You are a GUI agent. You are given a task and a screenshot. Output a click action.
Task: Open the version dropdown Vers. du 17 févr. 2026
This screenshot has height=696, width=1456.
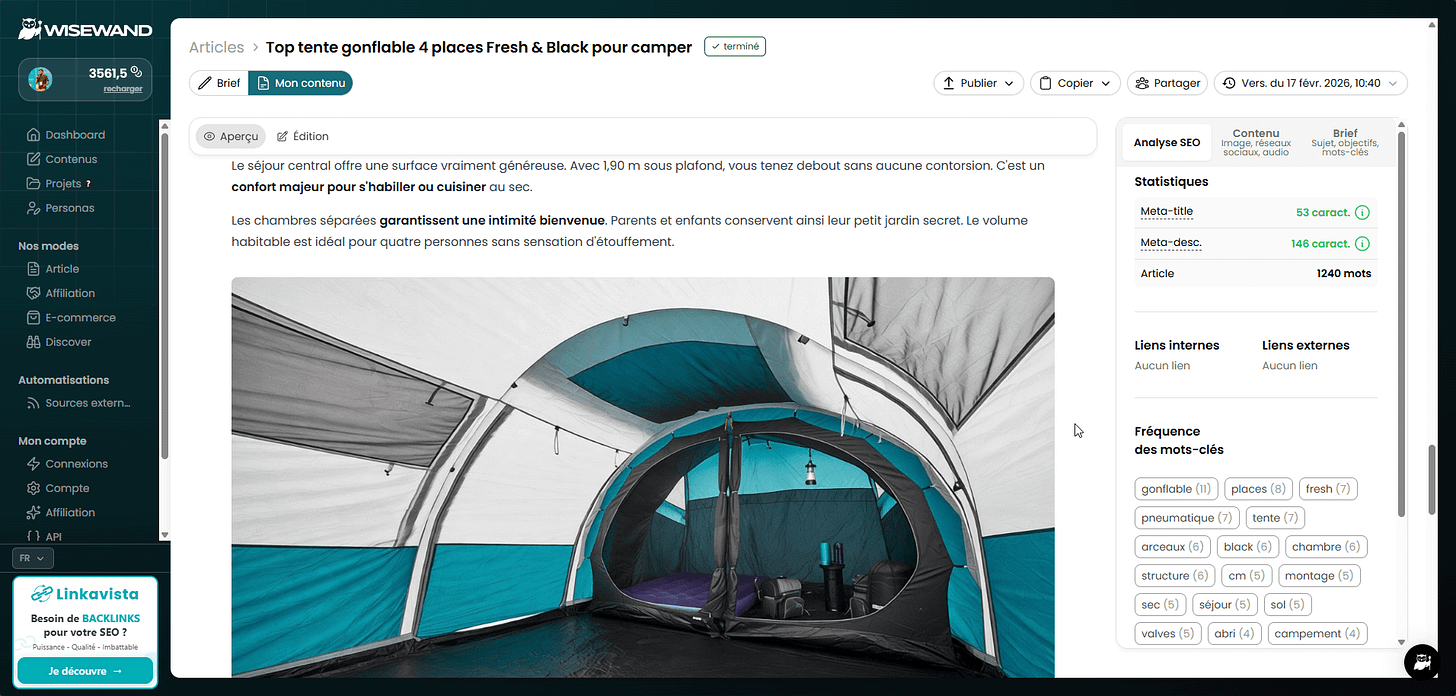click(1311, 83)
